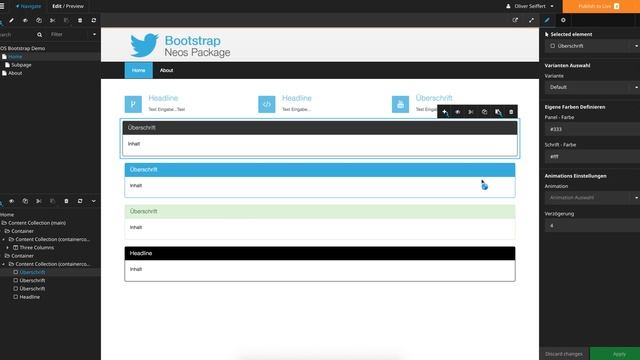Toggle fullscreen editing mode icon
The height and width of the screenshot is (360, 640).
(x=531, y=20)
